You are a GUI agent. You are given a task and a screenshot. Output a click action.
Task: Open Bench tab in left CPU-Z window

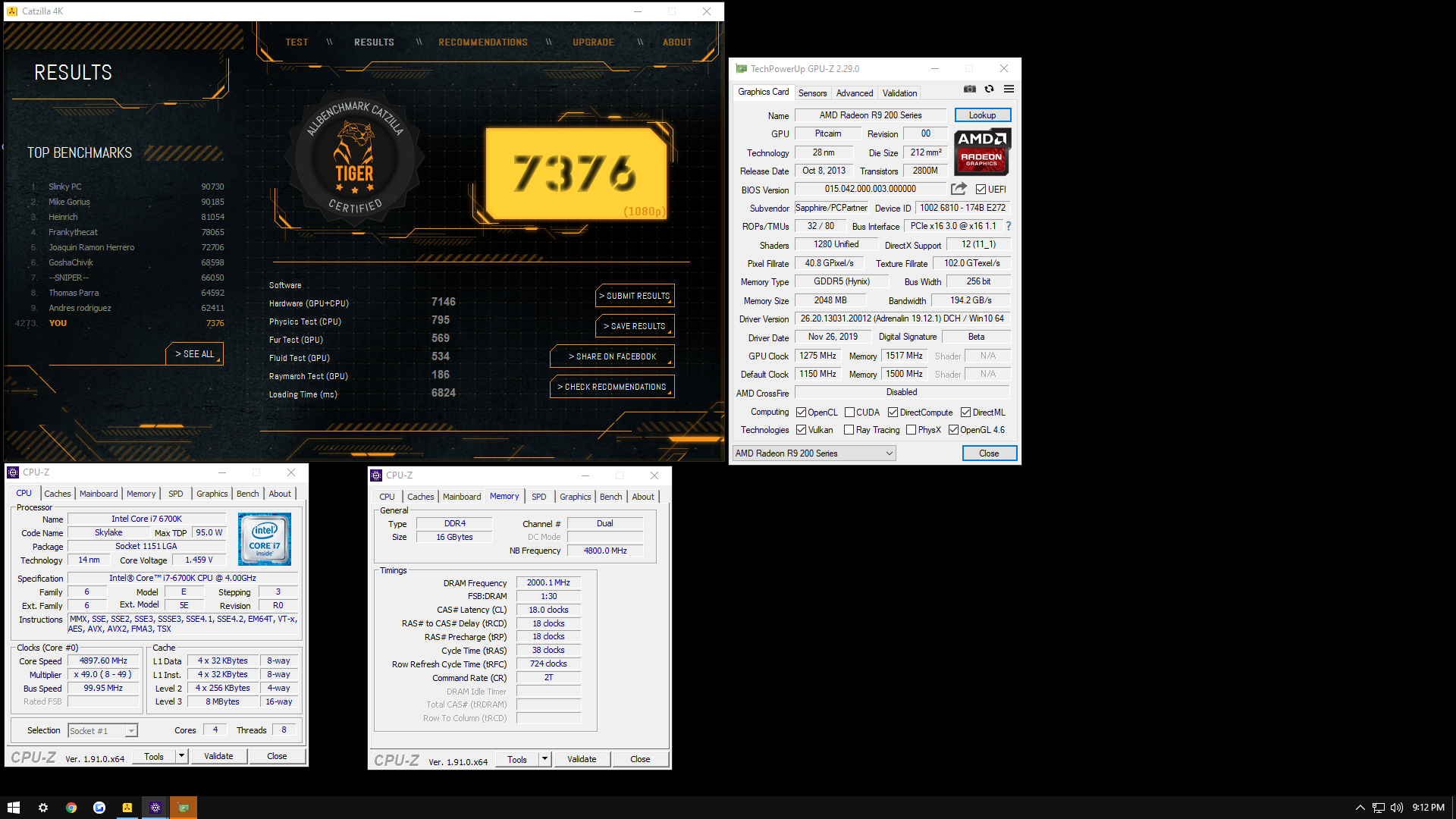coord(247,494)
